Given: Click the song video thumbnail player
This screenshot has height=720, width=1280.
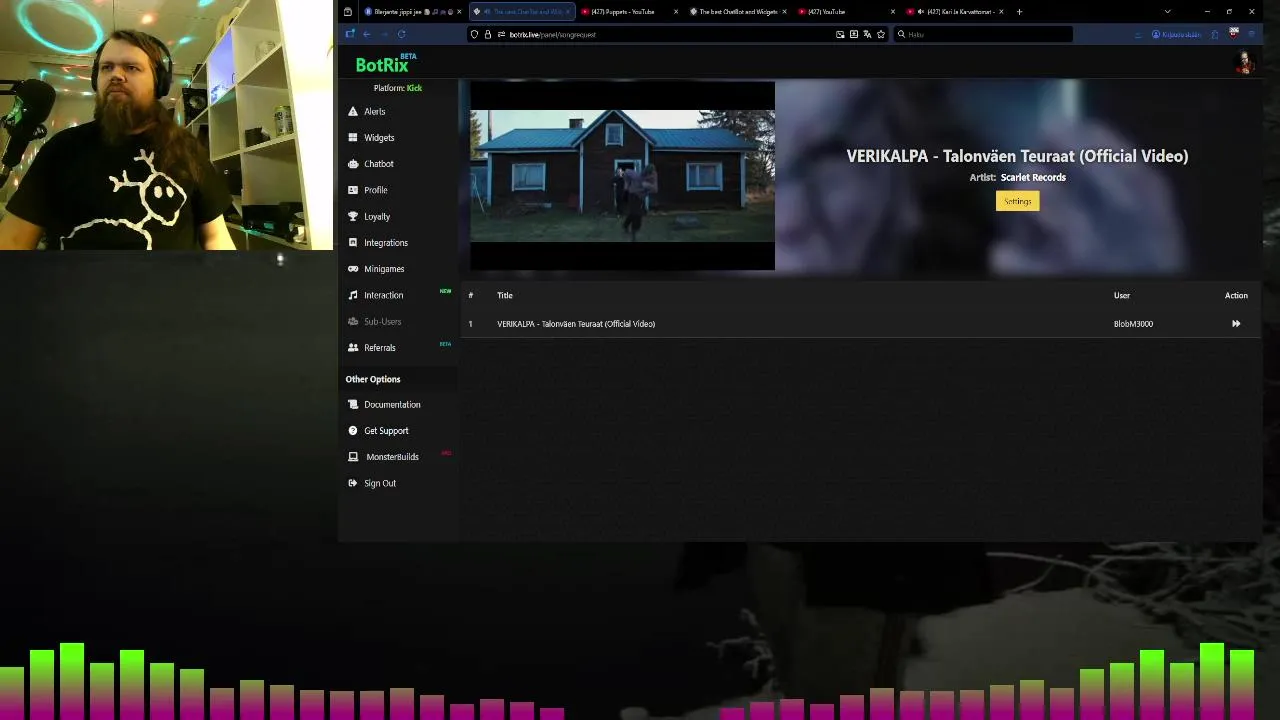Looking at the screenshot, I should tap(622, 176).
